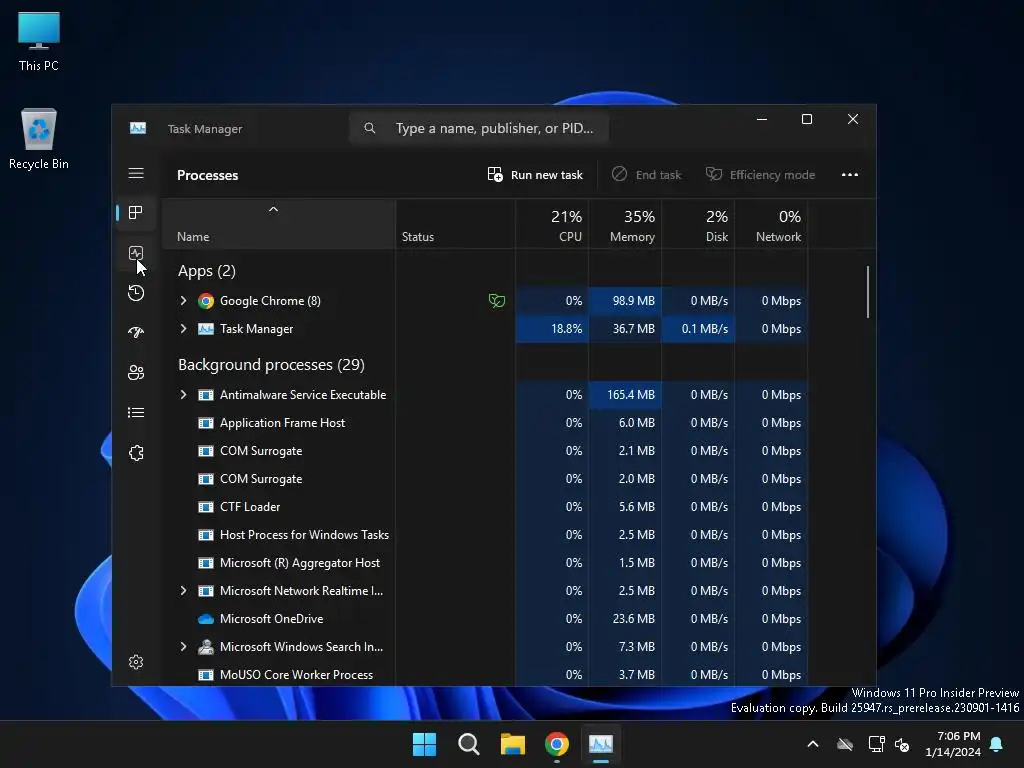Viewport: 1024px width, 768px height.
Task: Sort by the CPU column header
Action: pos(552,225)
